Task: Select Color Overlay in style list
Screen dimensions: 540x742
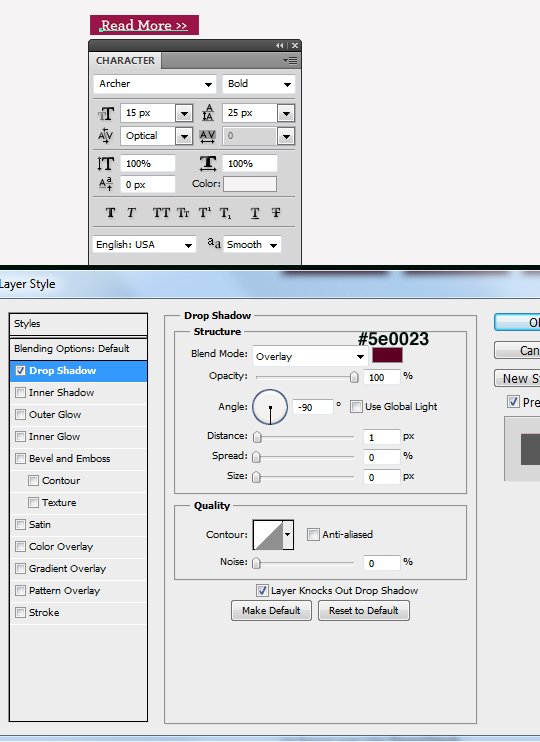Action: point(79,547)
